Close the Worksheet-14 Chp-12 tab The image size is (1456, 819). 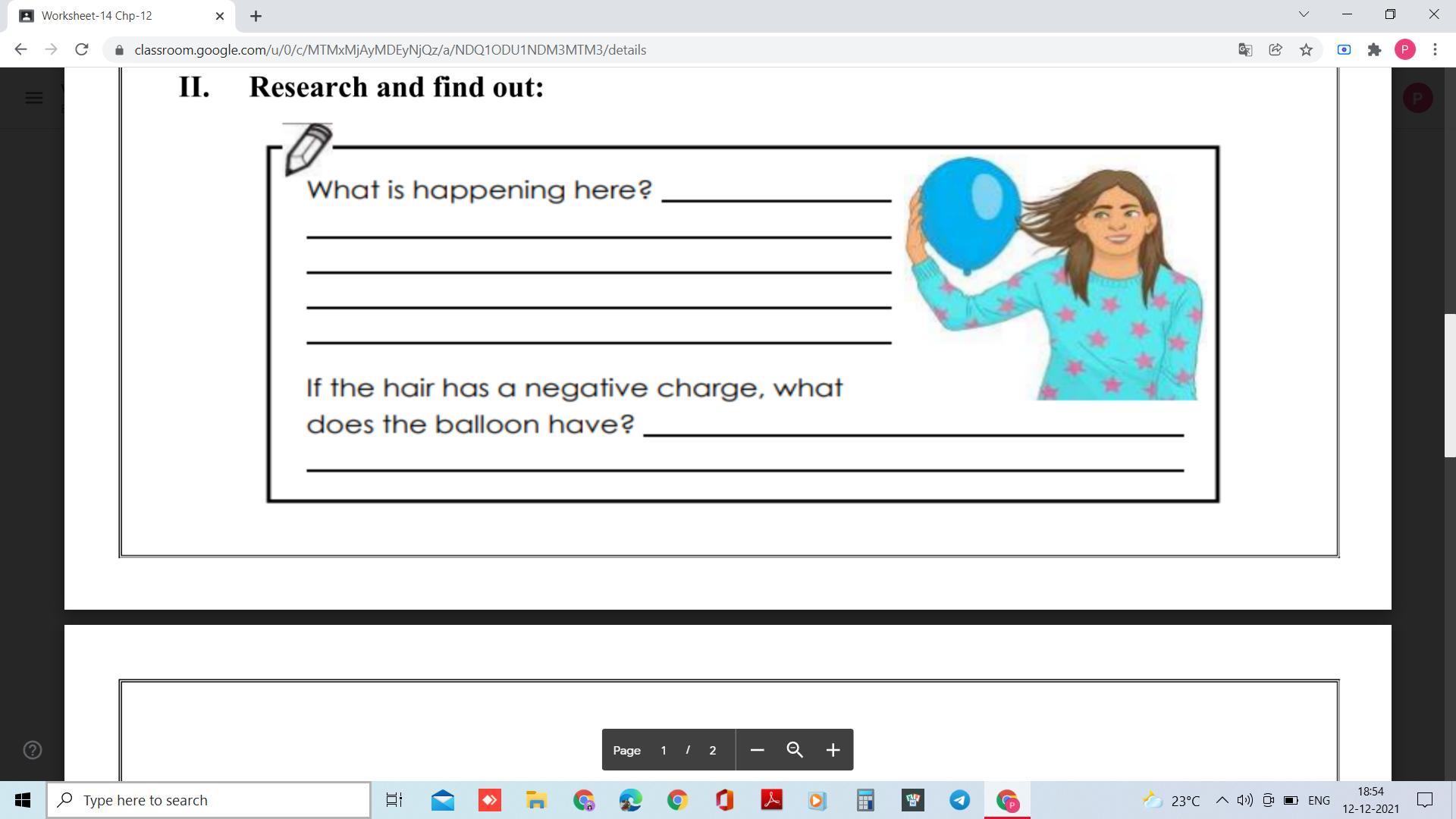[220, 16]
